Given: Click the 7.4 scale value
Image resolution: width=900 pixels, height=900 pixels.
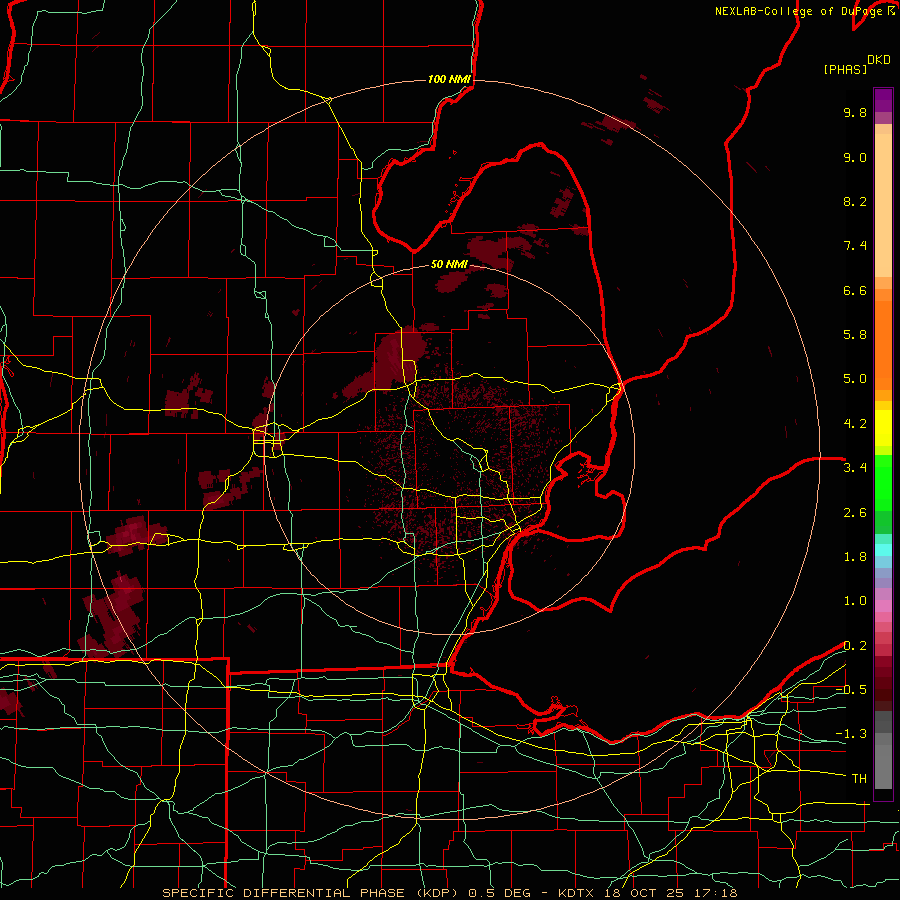Looking at the screenshot, I should tap(855, 246).
